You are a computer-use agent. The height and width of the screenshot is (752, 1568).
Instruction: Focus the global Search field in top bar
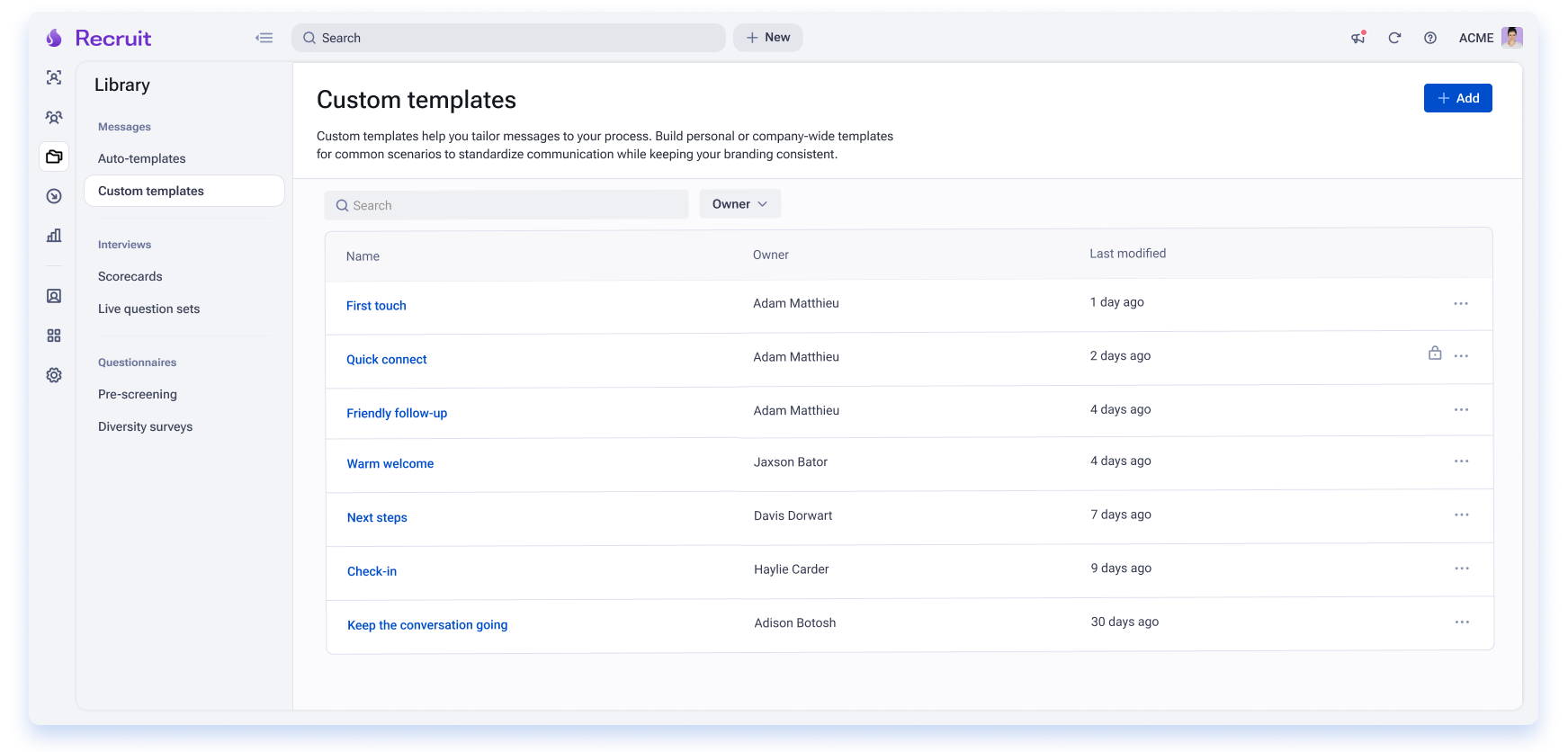(x=508, y=38)
